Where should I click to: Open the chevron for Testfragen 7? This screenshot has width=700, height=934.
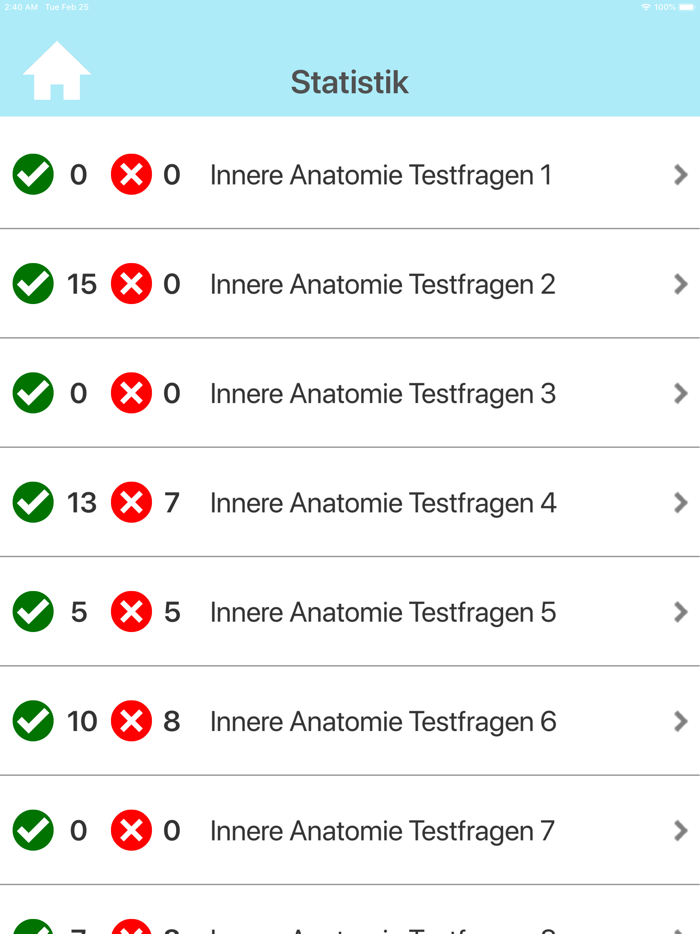point(681,830)
